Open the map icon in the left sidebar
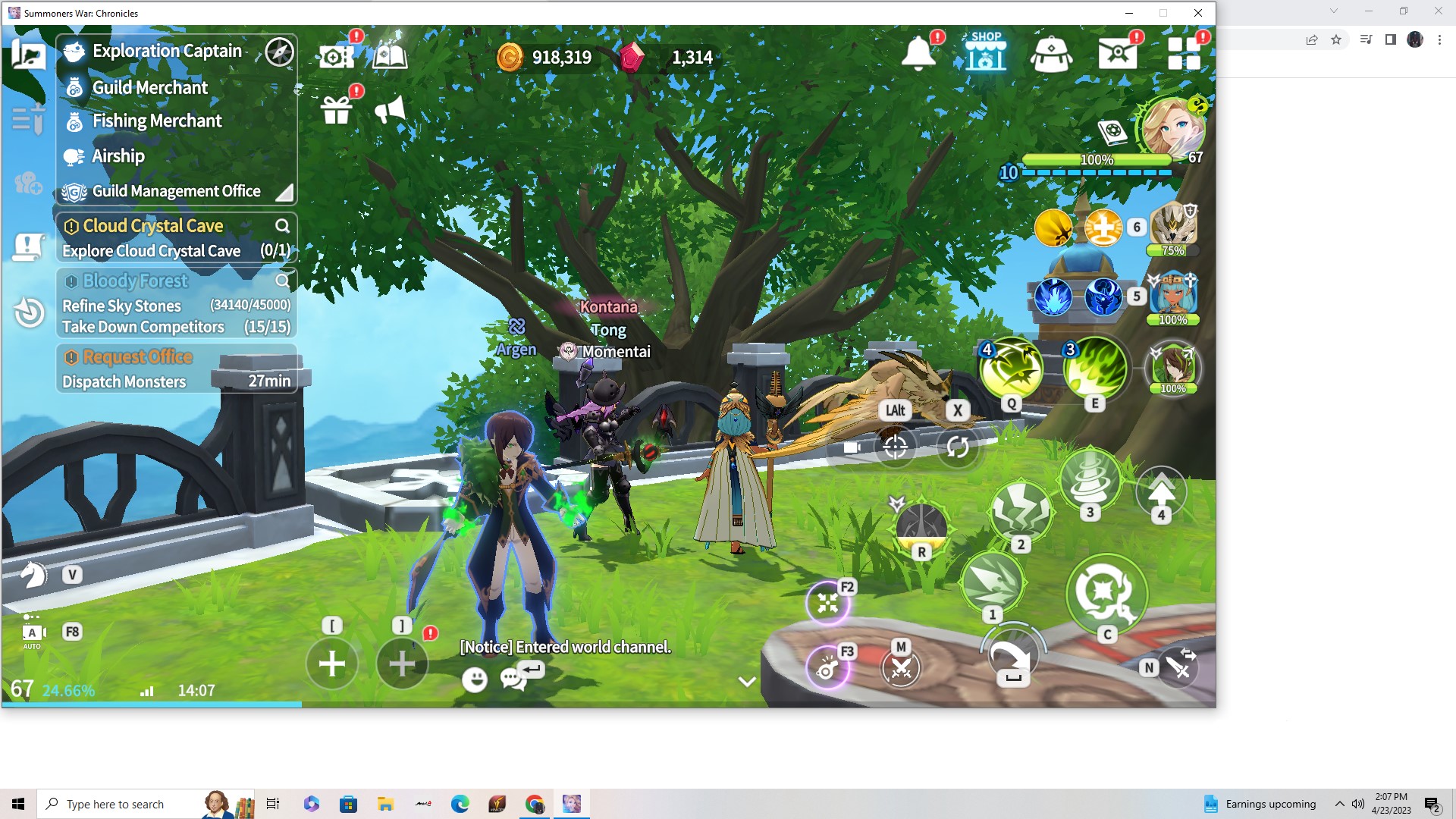The image size is (1456, 819). click(29, 55)
